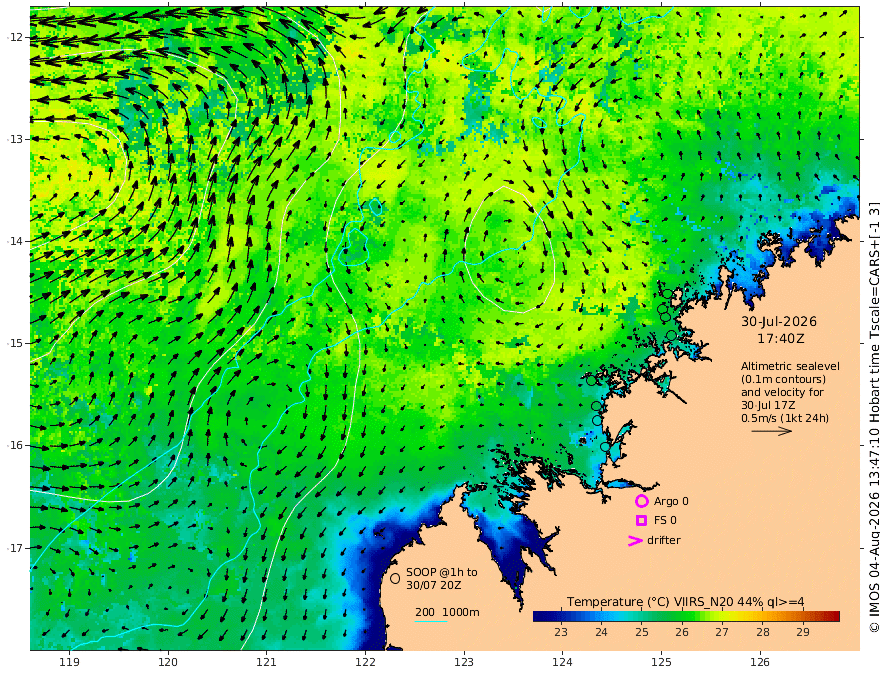Click the magenta drifter arrowhead legend icon
Viewport: 880px width, 680px height.
[x=635, y=541]
